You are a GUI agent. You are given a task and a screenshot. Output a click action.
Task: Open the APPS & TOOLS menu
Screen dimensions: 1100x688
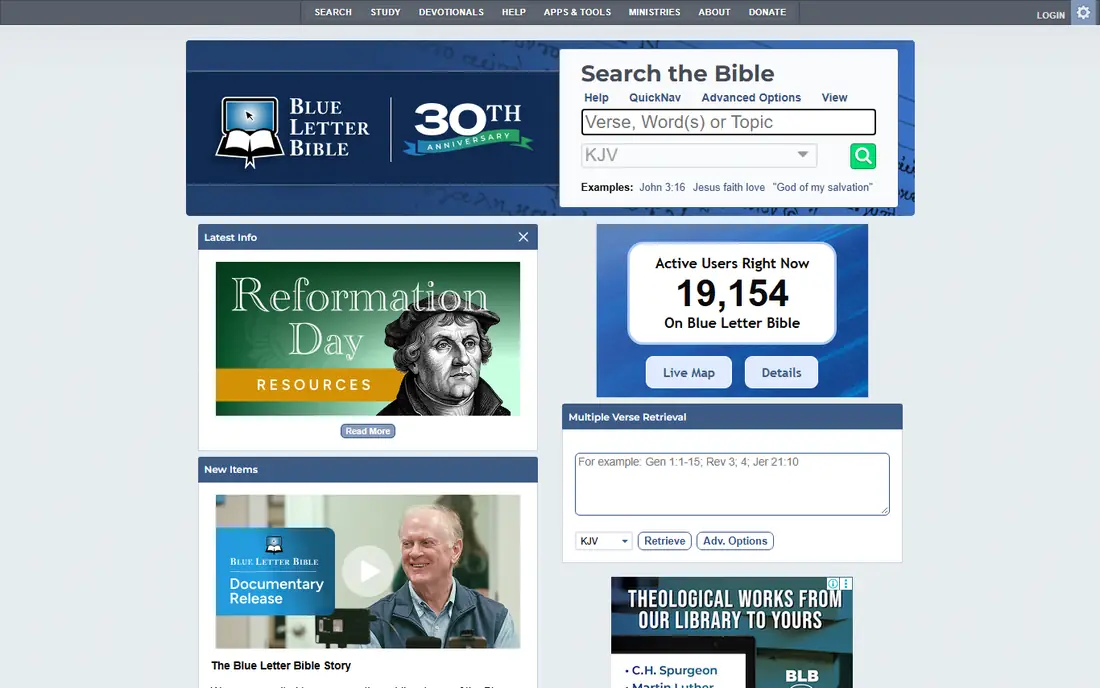577,12
